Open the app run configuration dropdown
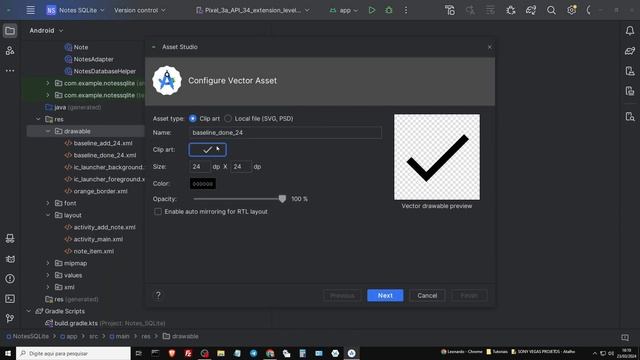This screenshot has width=640, height=360. [344, 10]
